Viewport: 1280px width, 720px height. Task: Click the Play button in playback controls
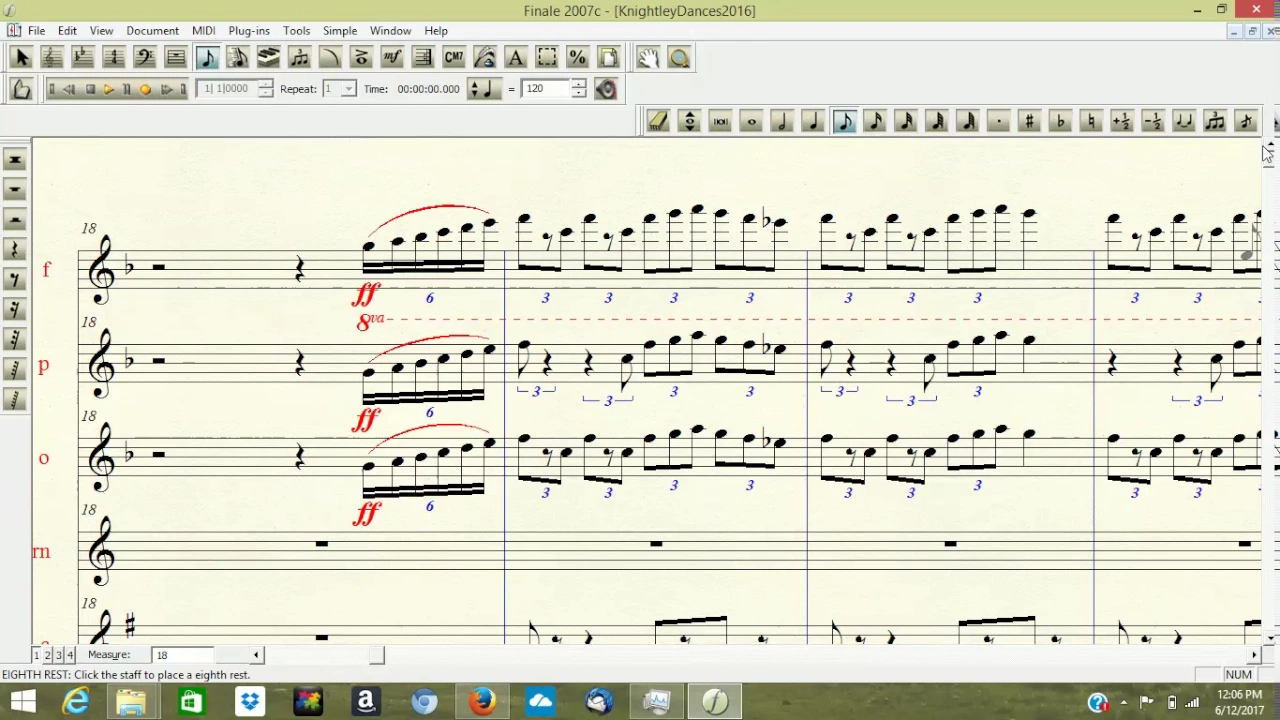108,89
